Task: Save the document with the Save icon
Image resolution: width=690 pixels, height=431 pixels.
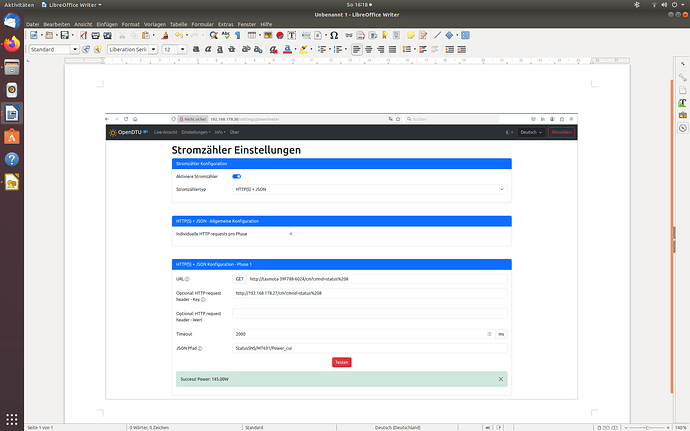Action: (65, 35)
